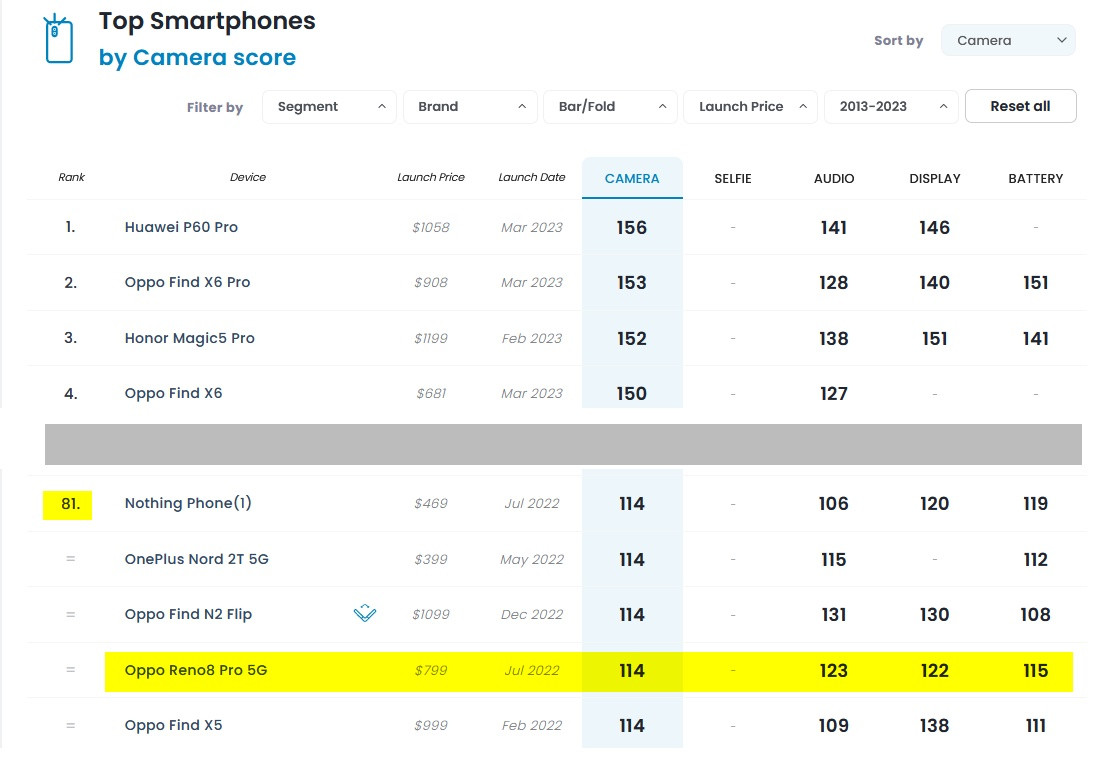Expand the Brand filter dropdown
Viewport: 1112px width, 760px height.
tap(469, 107)
